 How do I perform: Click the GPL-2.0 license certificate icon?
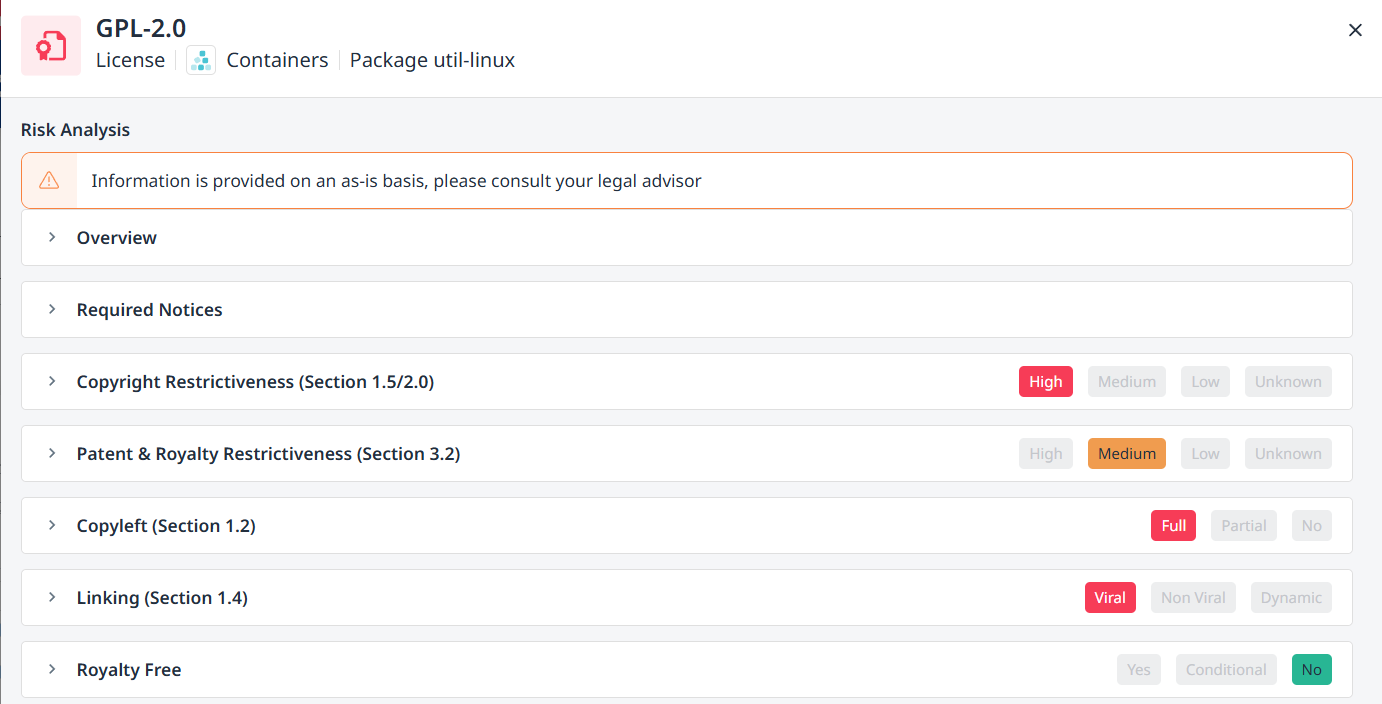click(x=51, y=46)
